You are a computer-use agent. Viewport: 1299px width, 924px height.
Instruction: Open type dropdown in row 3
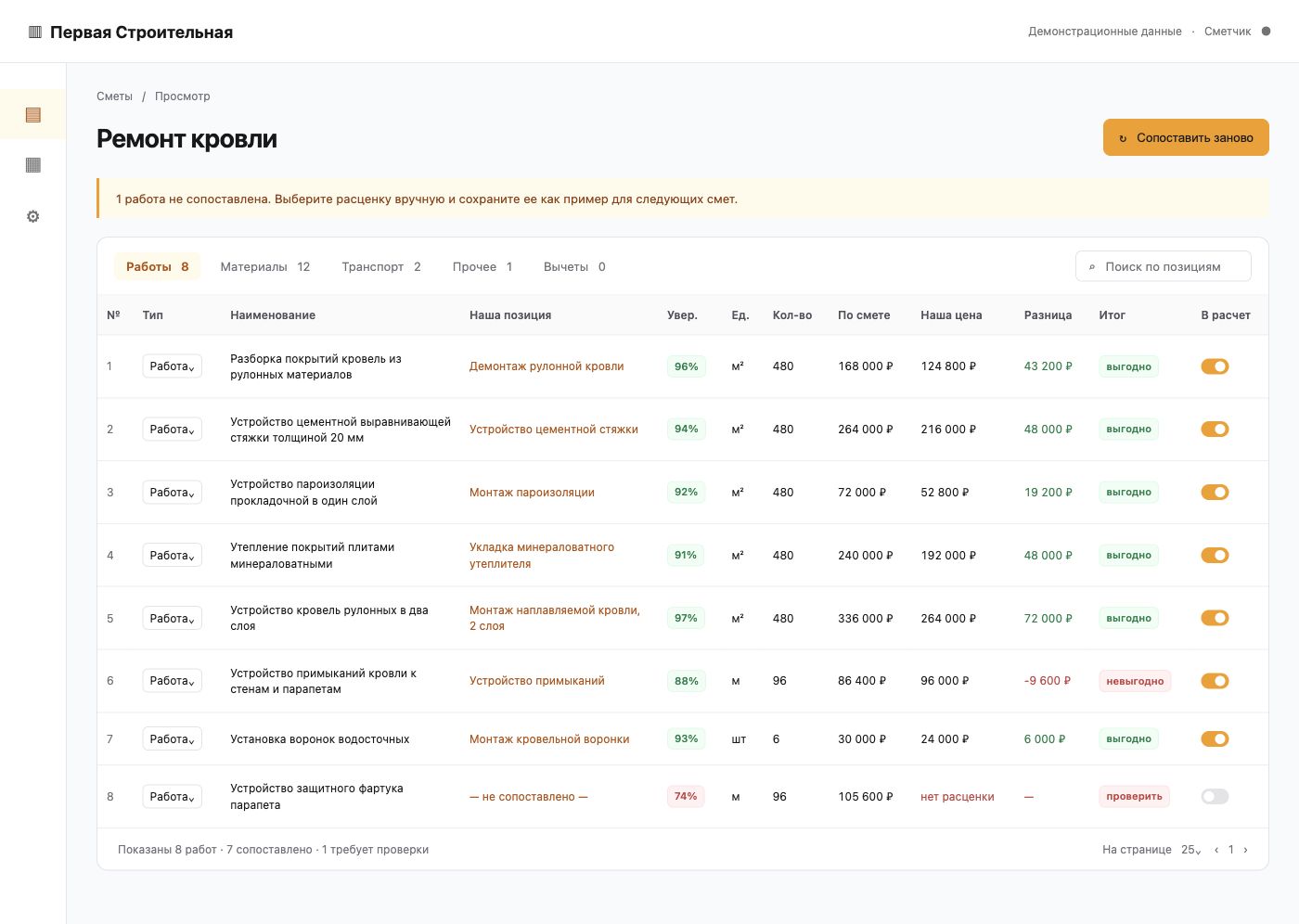[x=172, y=493]
